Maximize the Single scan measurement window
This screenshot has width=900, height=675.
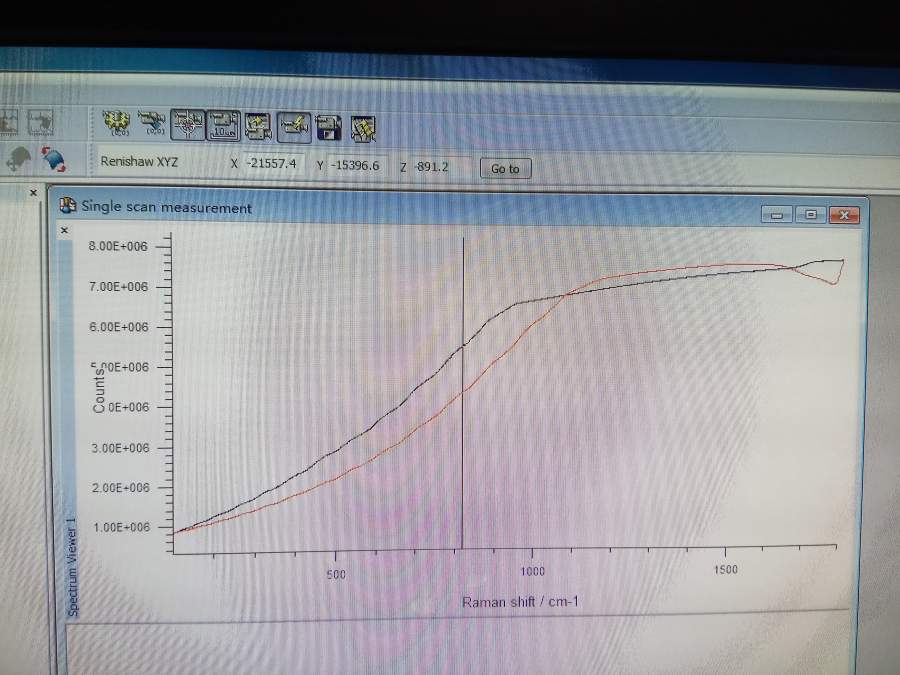(x=810, y=215)
